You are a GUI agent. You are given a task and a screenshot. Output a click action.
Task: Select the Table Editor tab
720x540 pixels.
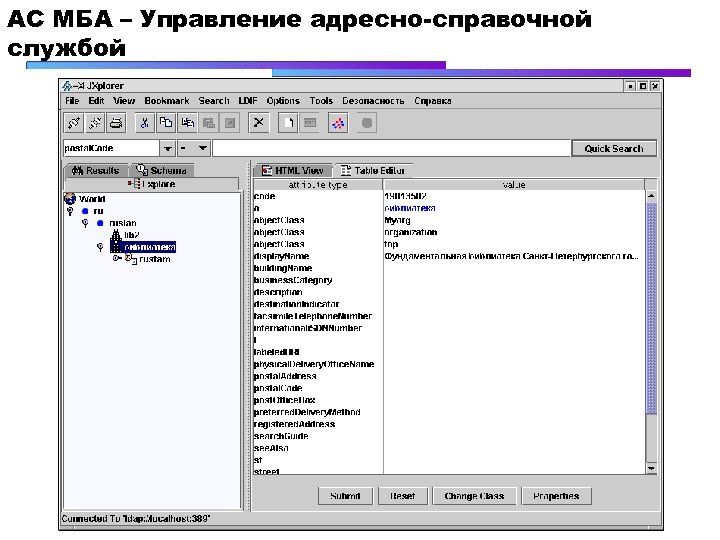coord(373,170)
